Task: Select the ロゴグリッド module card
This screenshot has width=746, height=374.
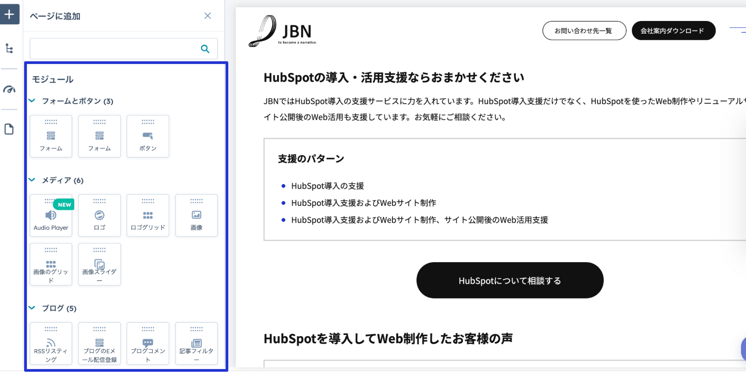Action: pyautogui.click(x=148, y=216)
